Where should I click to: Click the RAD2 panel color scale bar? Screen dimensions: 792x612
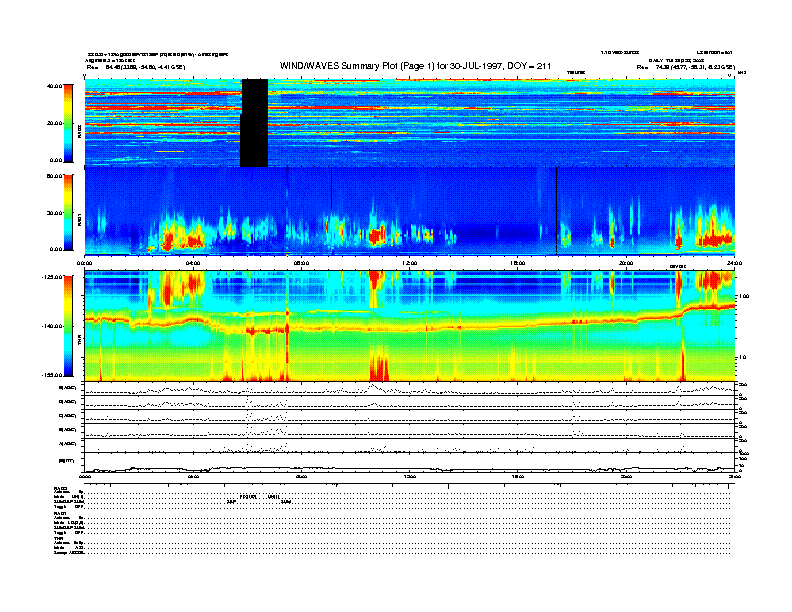(68, 123)
